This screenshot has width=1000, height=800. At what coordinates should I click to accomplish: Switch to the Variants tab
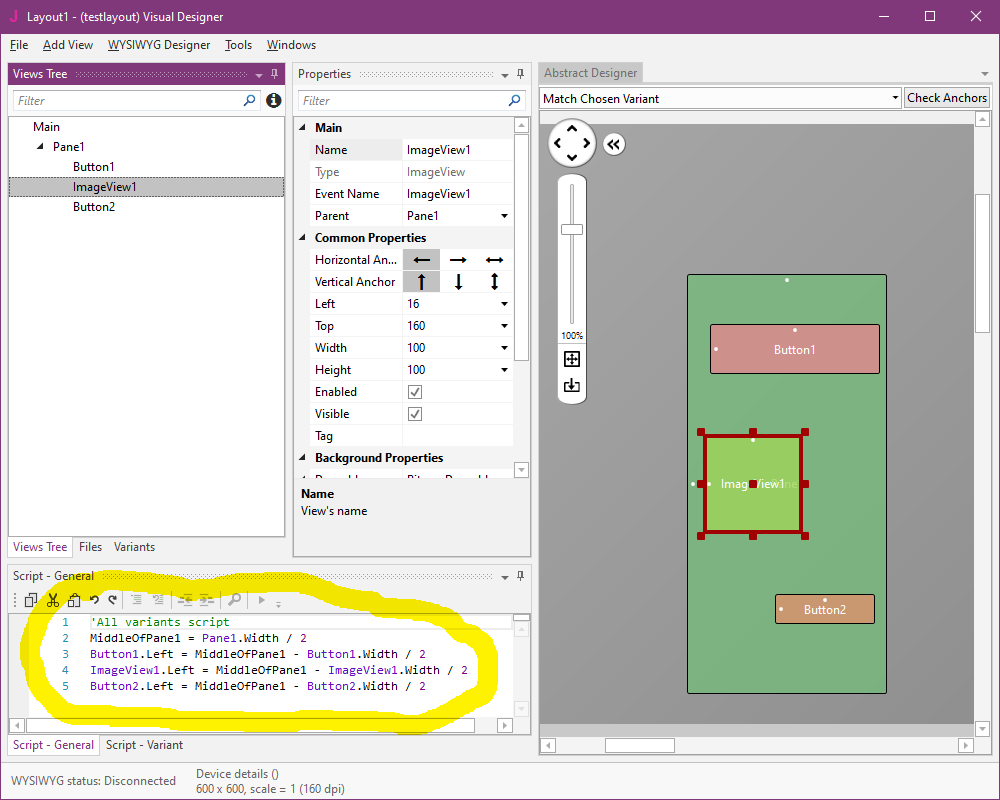click(x=134, y=547)
